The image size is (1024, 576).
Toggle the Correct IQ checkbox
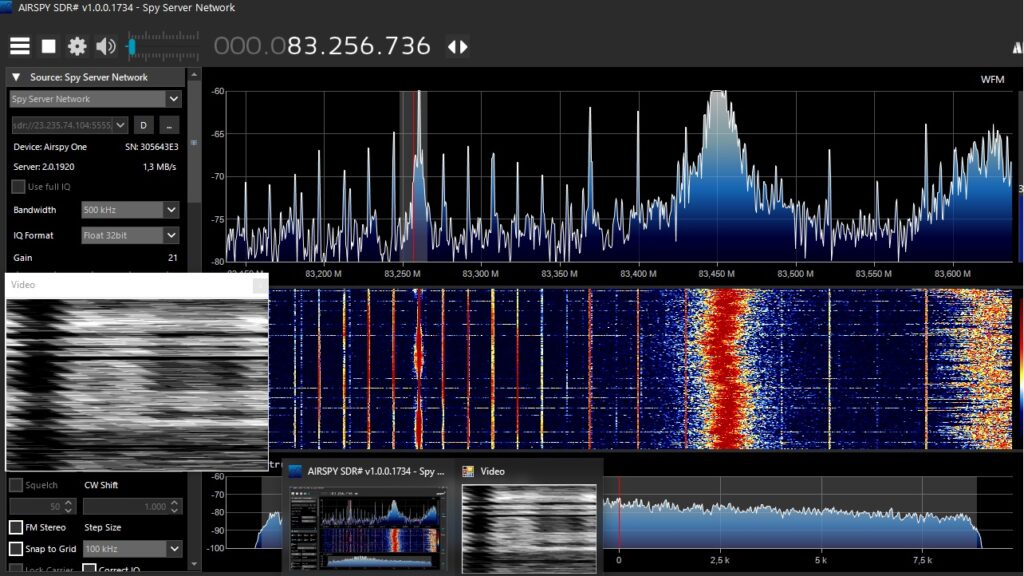89,569
